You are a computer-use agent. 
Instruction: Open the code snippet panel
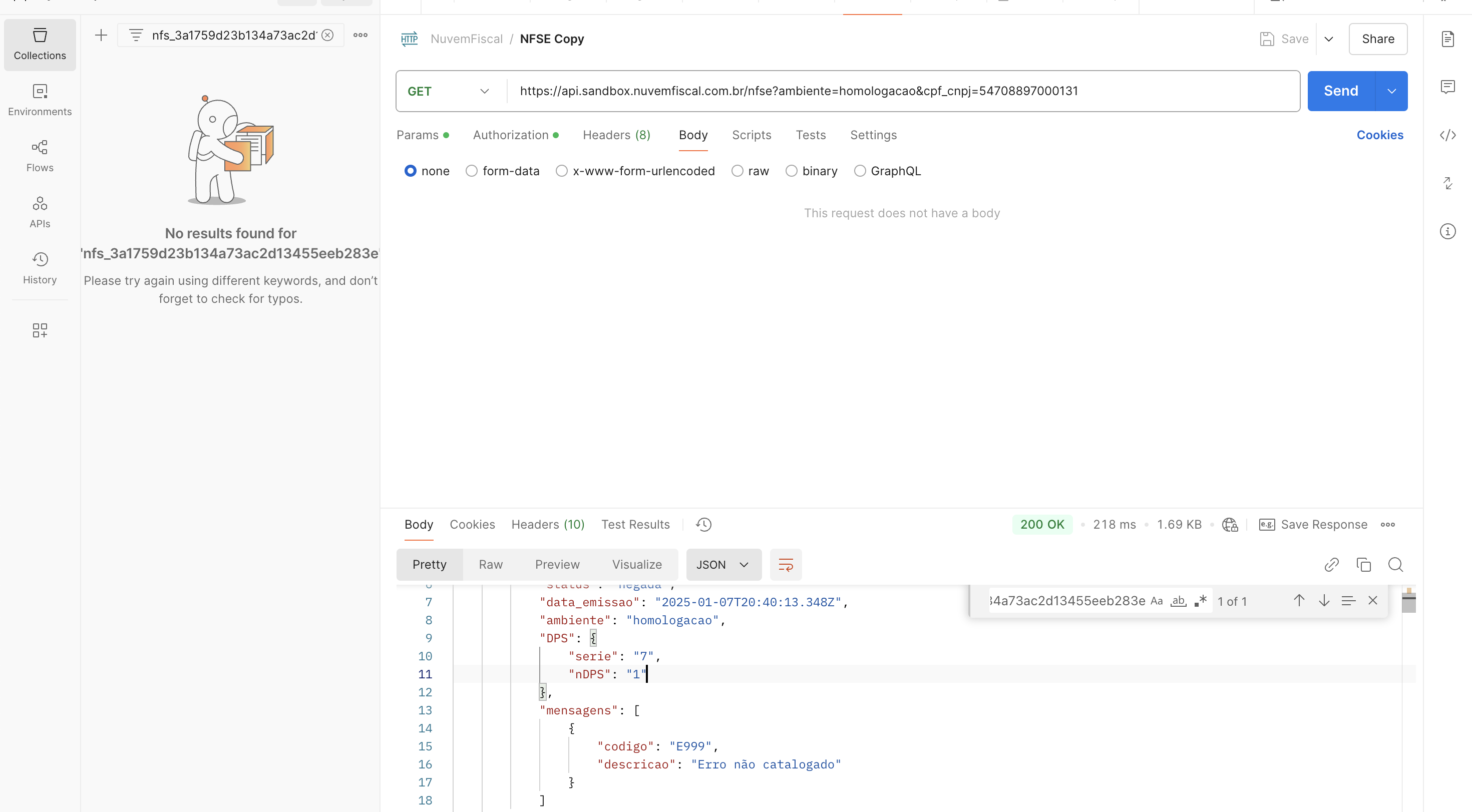click(1447, 136)
